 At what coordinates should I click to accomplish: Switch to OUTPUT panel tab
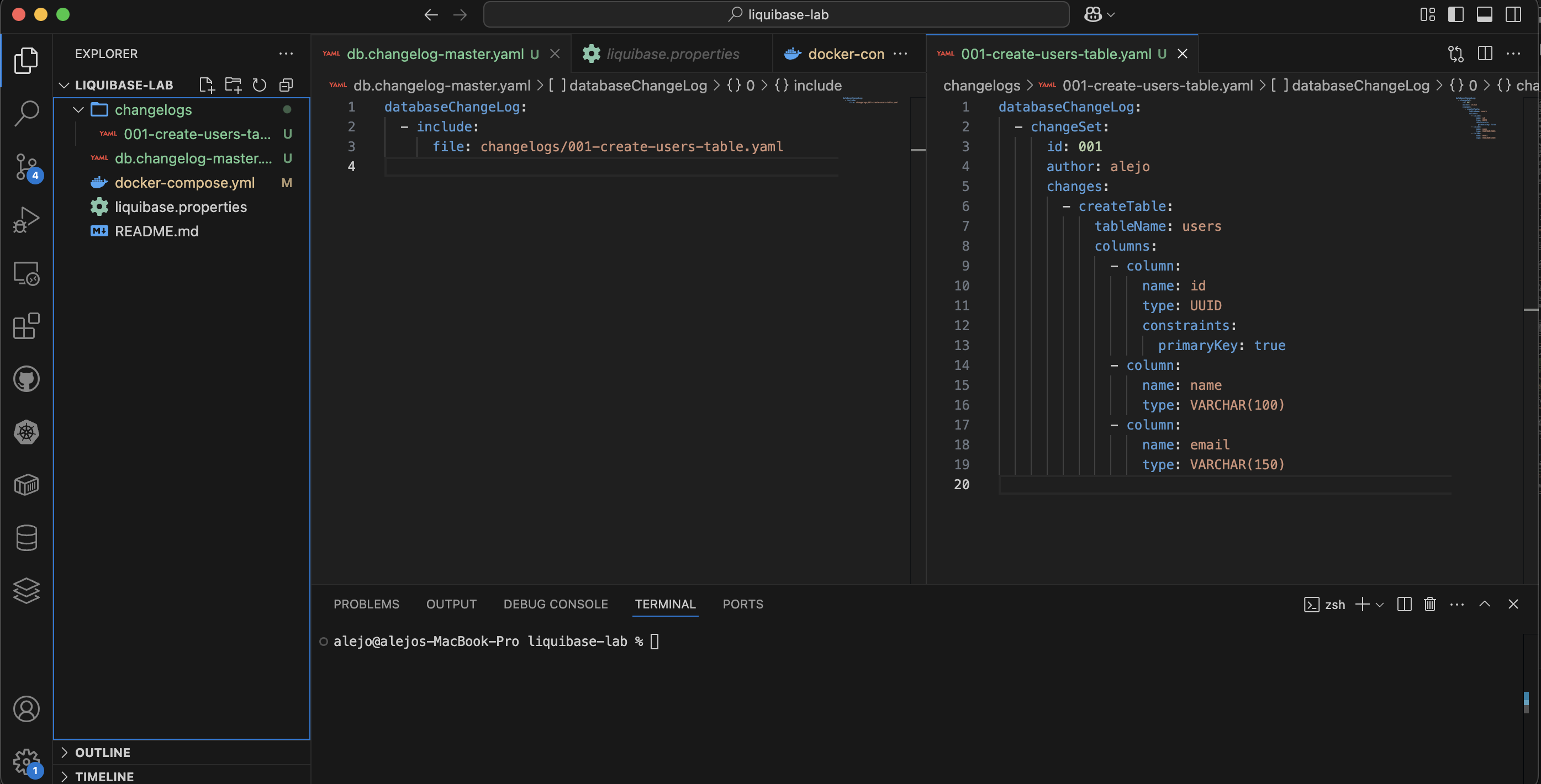pyautogui.click(x=451, y=604)
